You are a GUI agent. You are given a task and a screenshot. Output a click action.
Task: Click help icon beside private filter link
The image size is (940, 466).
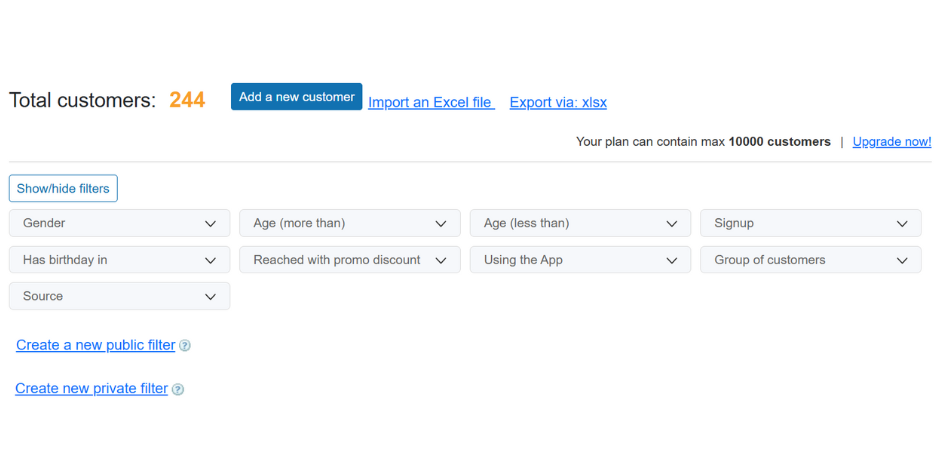point(178,390)
